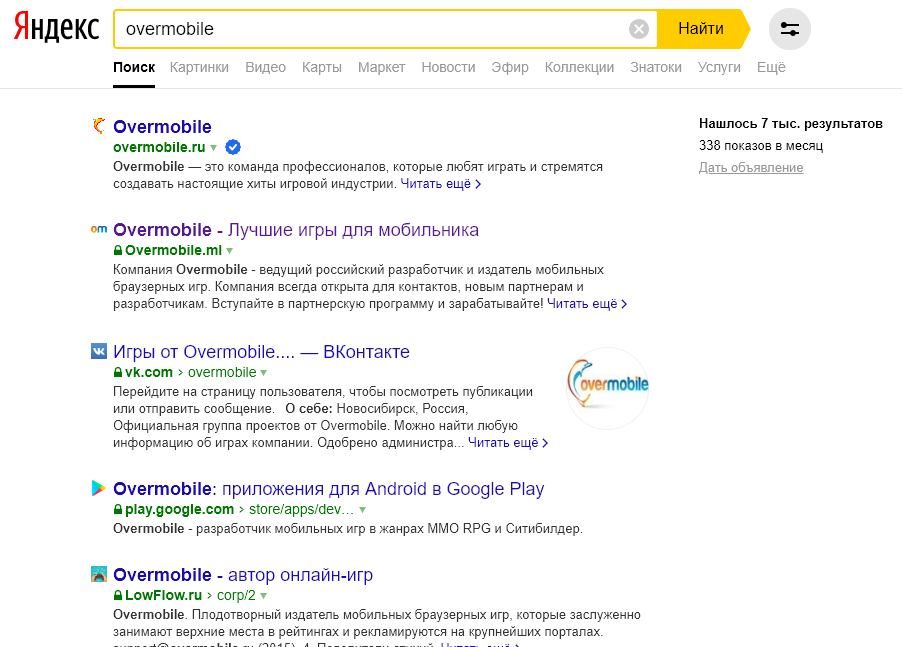Expand the dropdown arrow next to Overmobile.ml
This screenshot has height=647, width=902.
point(230,251)
